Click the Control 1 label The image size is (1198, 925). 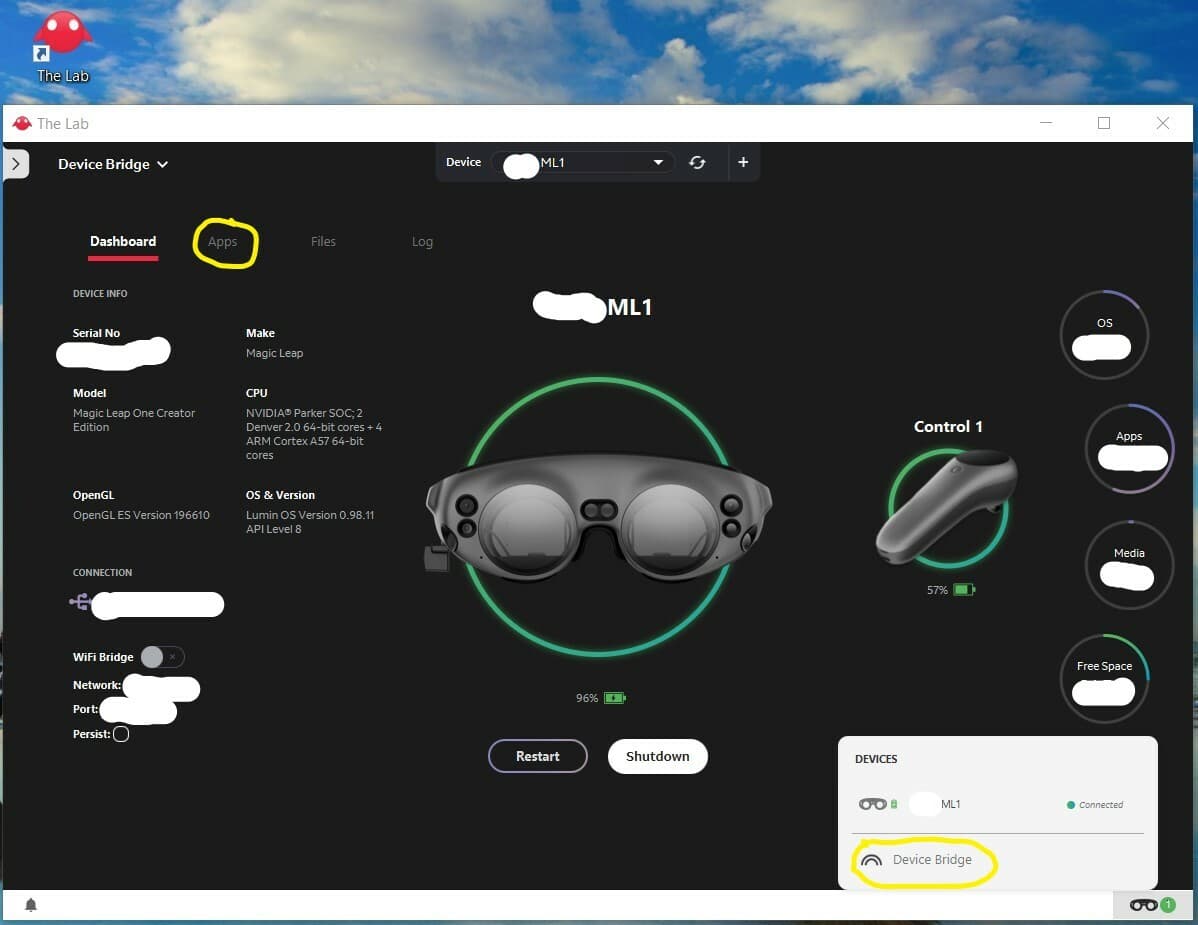(948, 426)
